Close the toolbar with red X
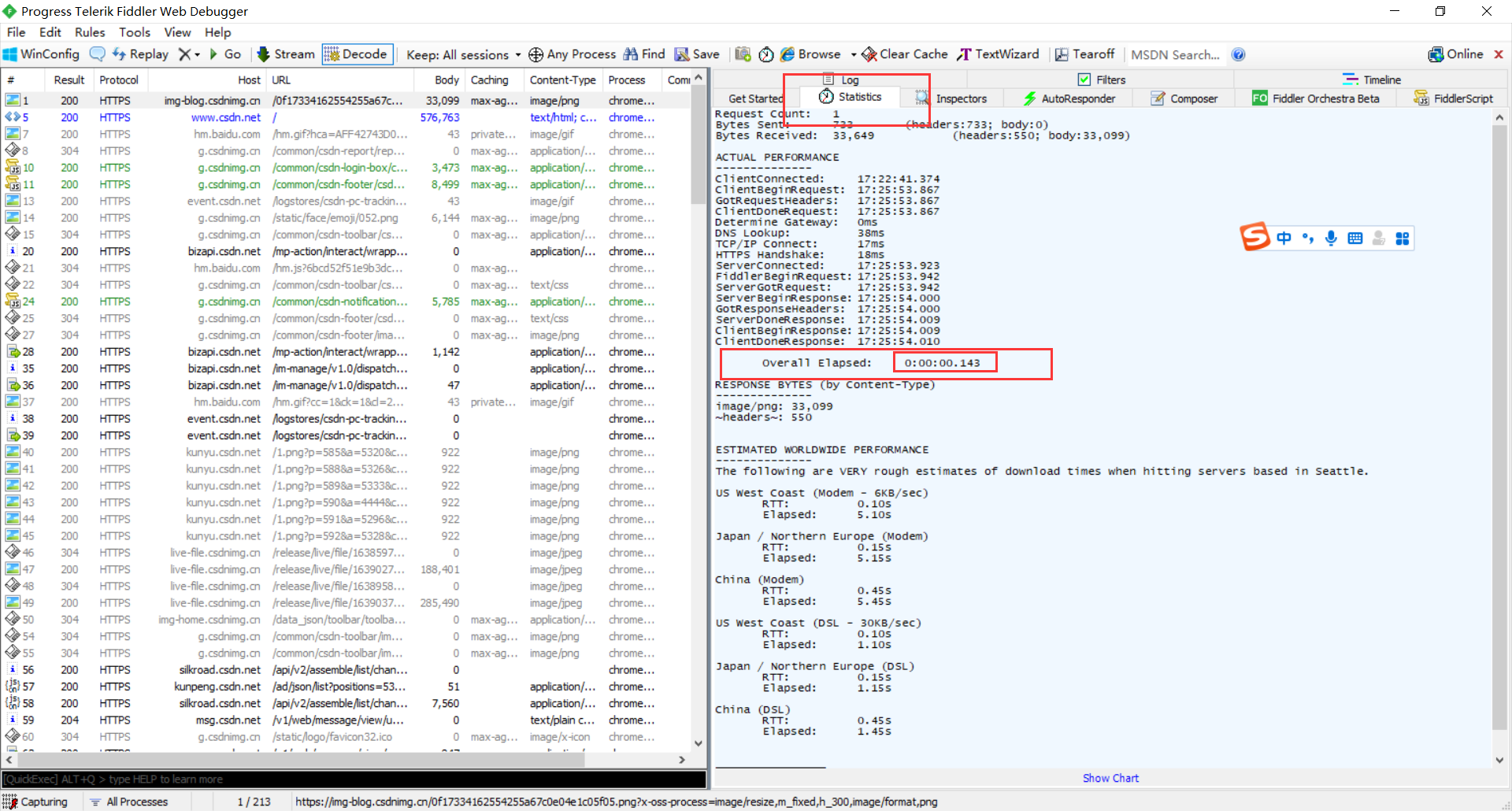This screenshot has height=811, width=1512. coord(1499,54)
